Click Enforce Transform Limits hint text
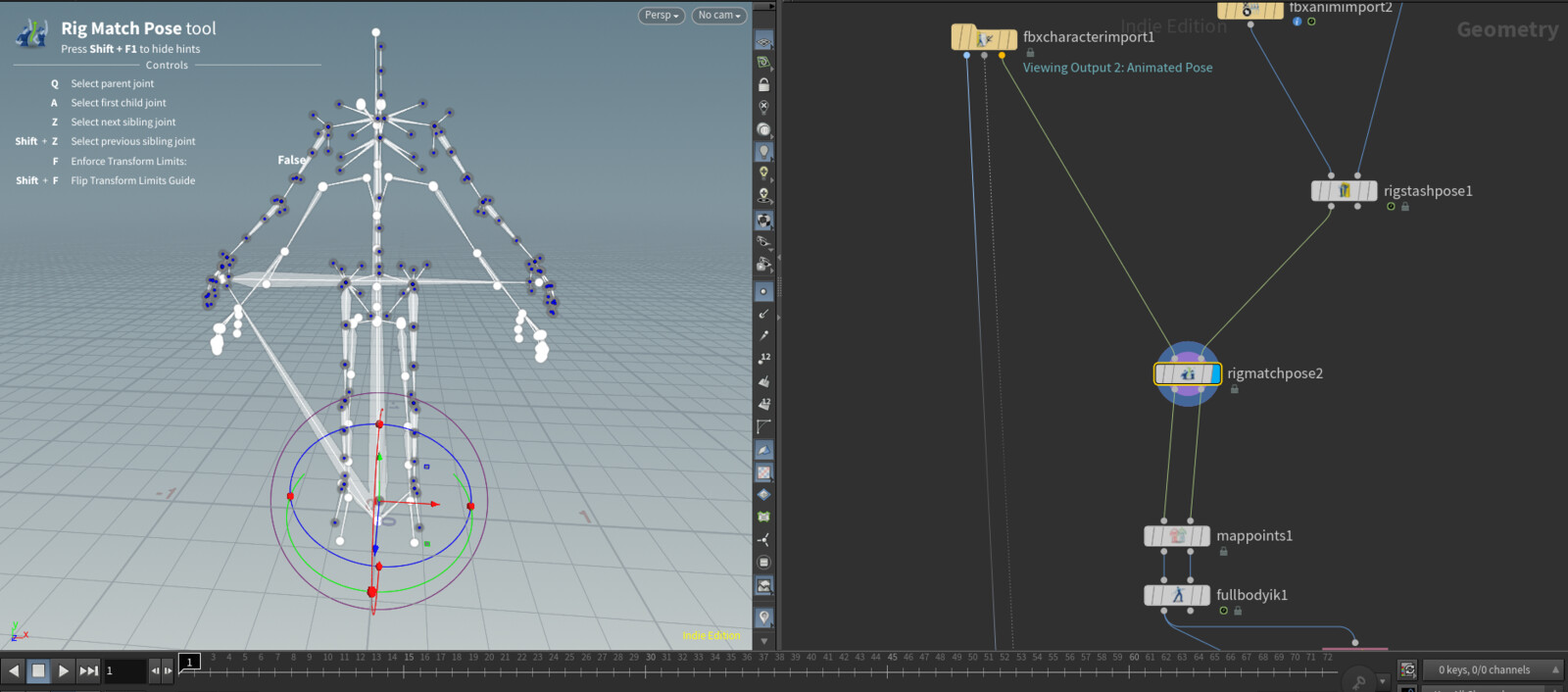Screen dimensions: 1568x692 [128, 161]
